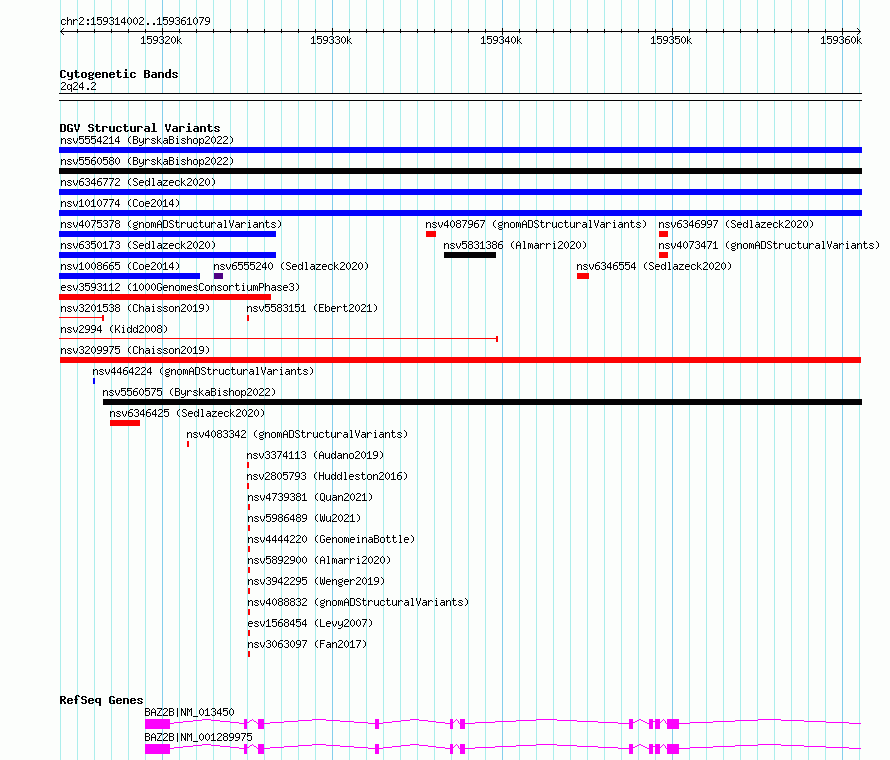This screenshot has width=890, height=760.
Task: Open nsv5986489 (Wu2021) label
Action: pyautogui.click(x=304, y=518)
